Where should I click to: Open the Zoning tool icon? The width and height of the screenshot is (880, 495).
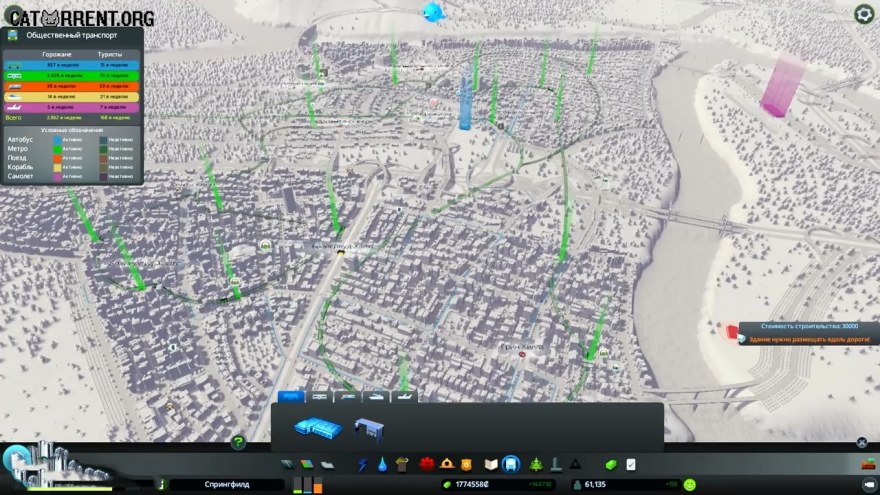[307, 465]
